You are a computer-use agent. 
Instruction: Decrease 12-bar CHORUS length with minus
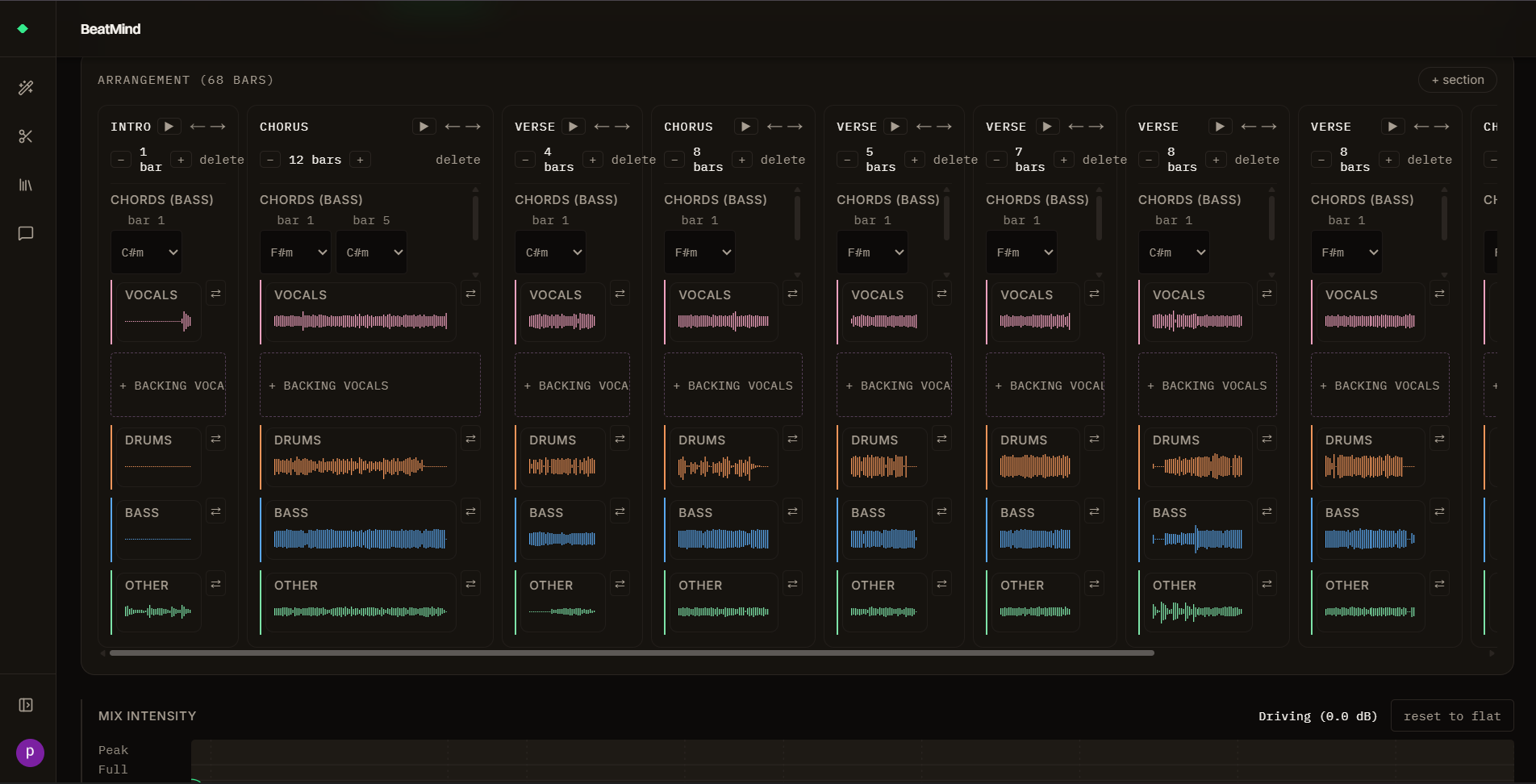270,160
